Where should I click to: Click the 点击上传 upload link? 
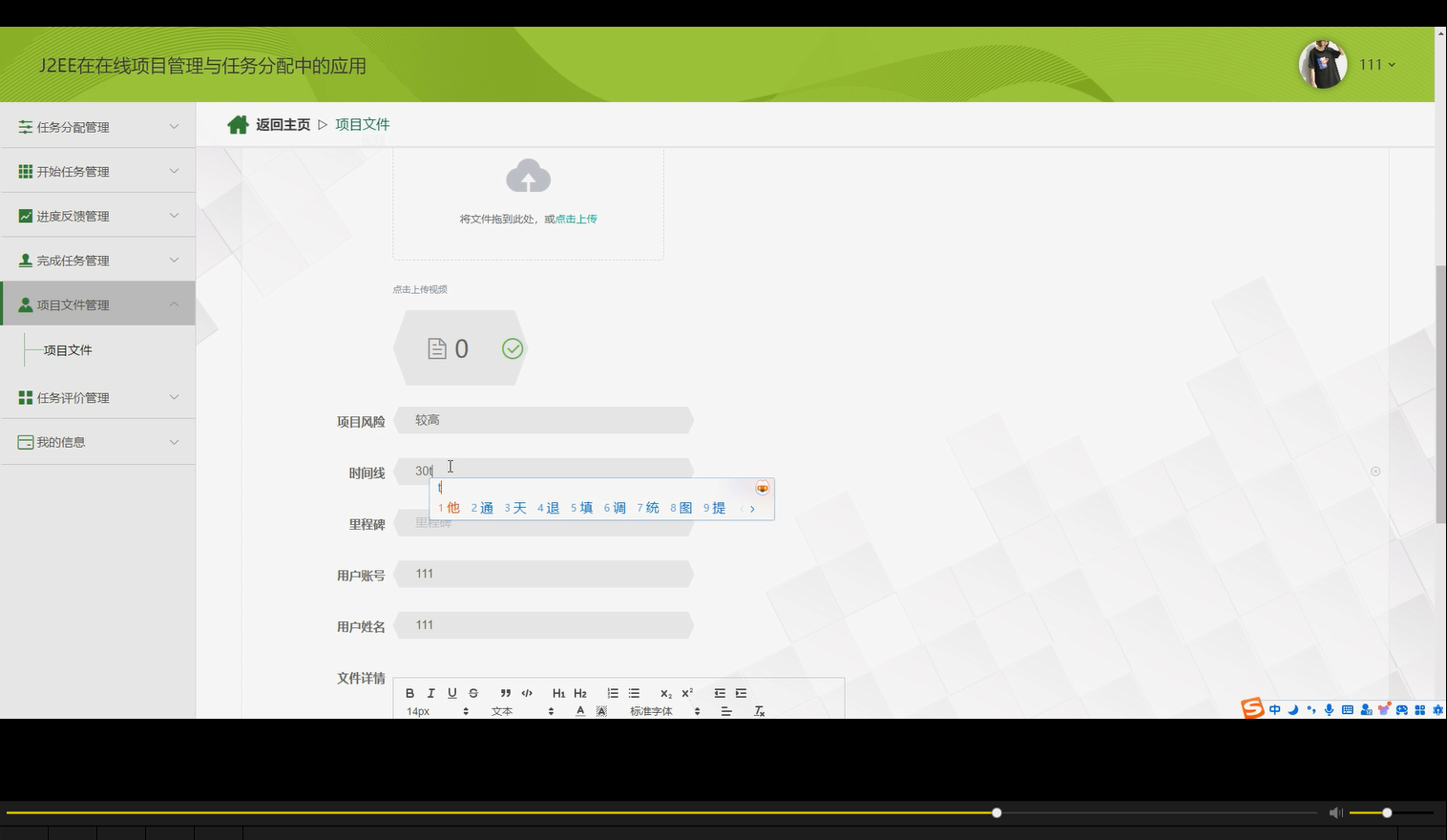coord(577,219)
